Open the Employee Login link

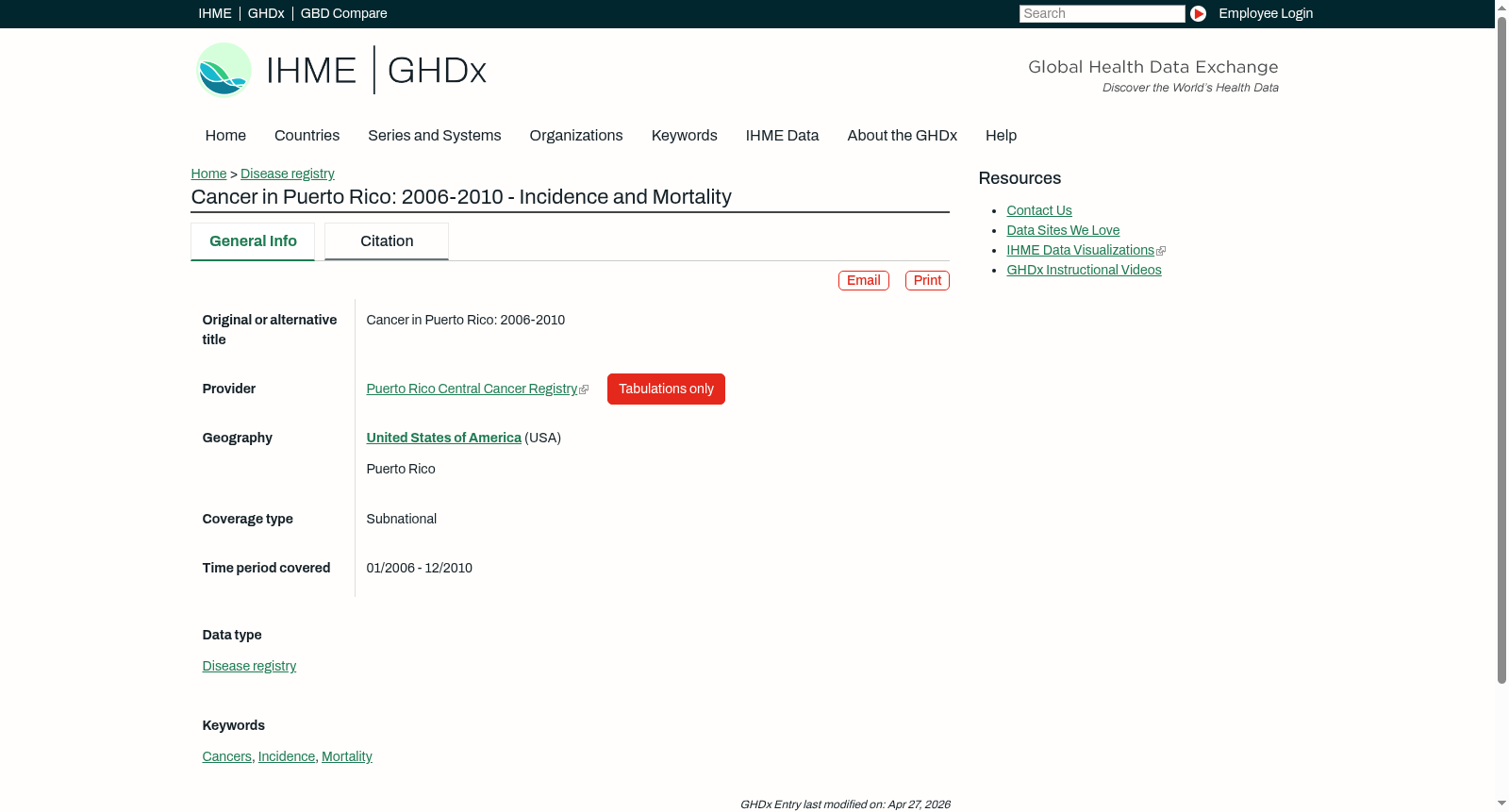coord(1266,13)
